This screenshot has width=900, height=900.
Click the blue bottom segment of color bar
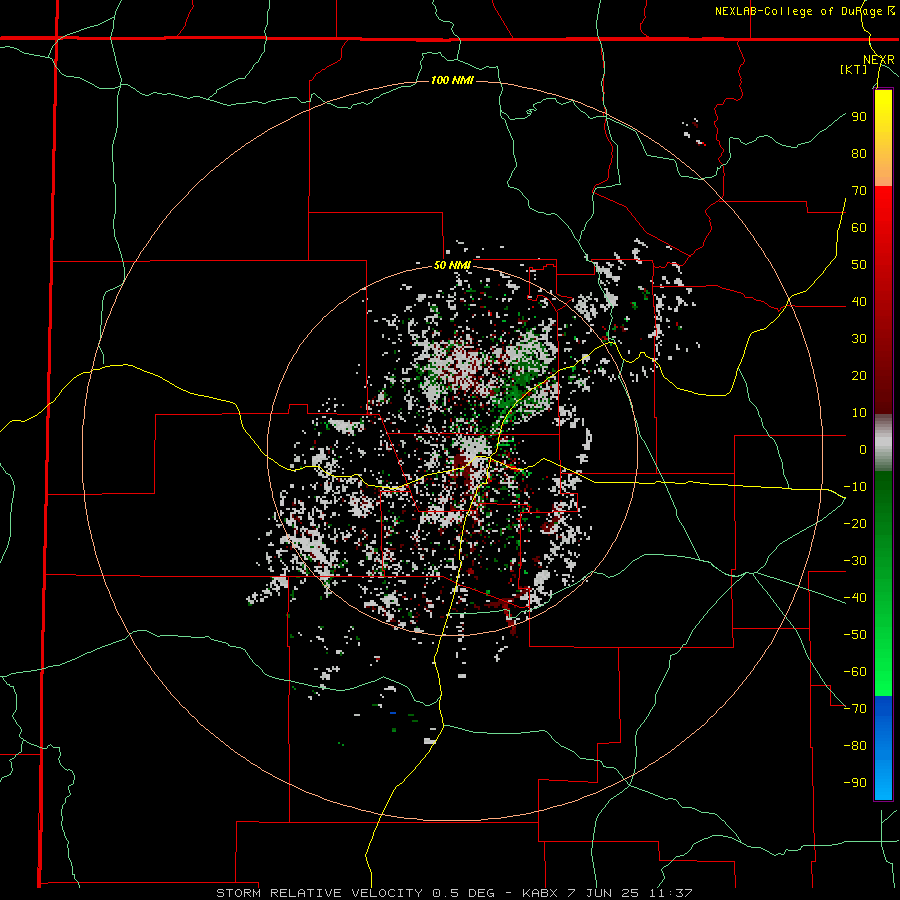[x=883, y=748]
